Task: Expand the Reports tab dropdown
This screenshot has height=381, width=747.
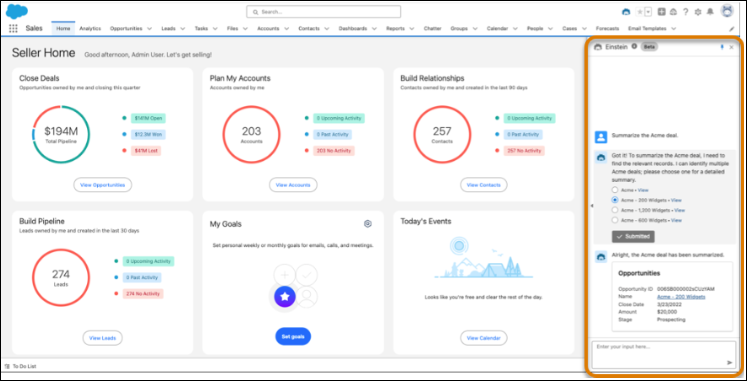Action: pos(412,29)
